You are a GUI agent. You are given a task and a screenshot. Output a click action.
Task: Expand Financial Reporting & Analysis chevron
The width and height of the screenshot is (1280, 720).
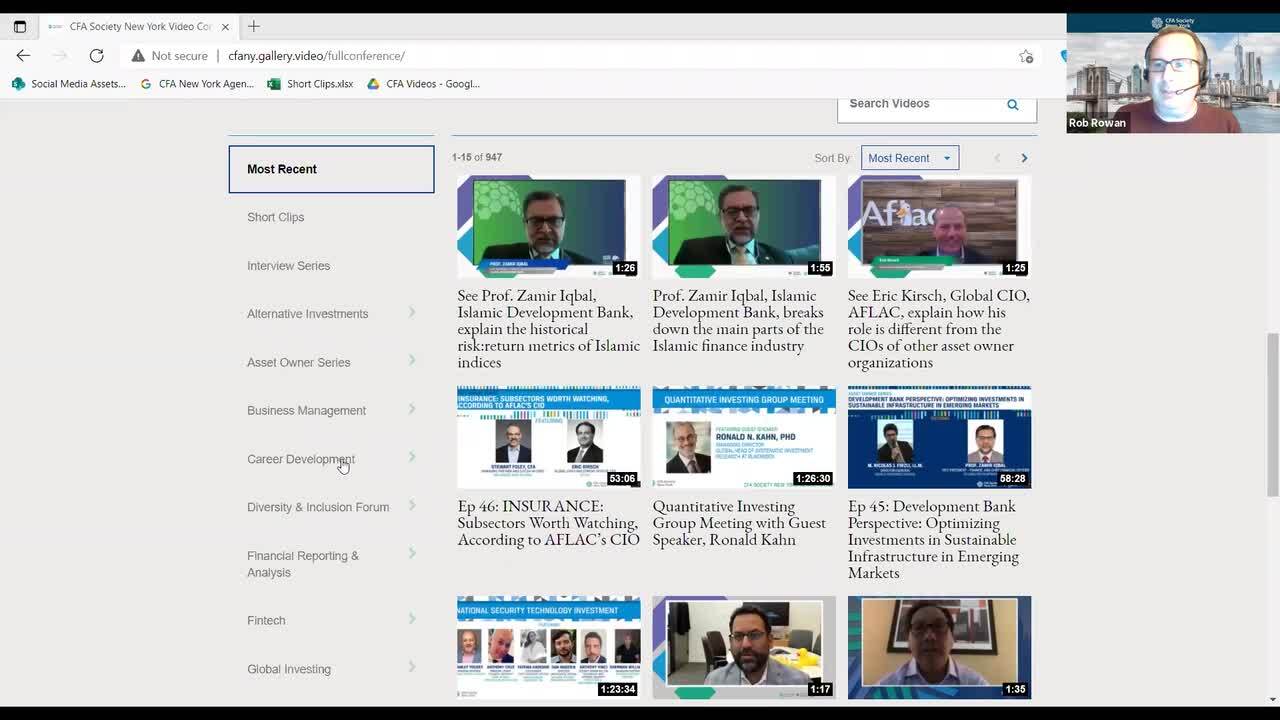pos(412,553)
